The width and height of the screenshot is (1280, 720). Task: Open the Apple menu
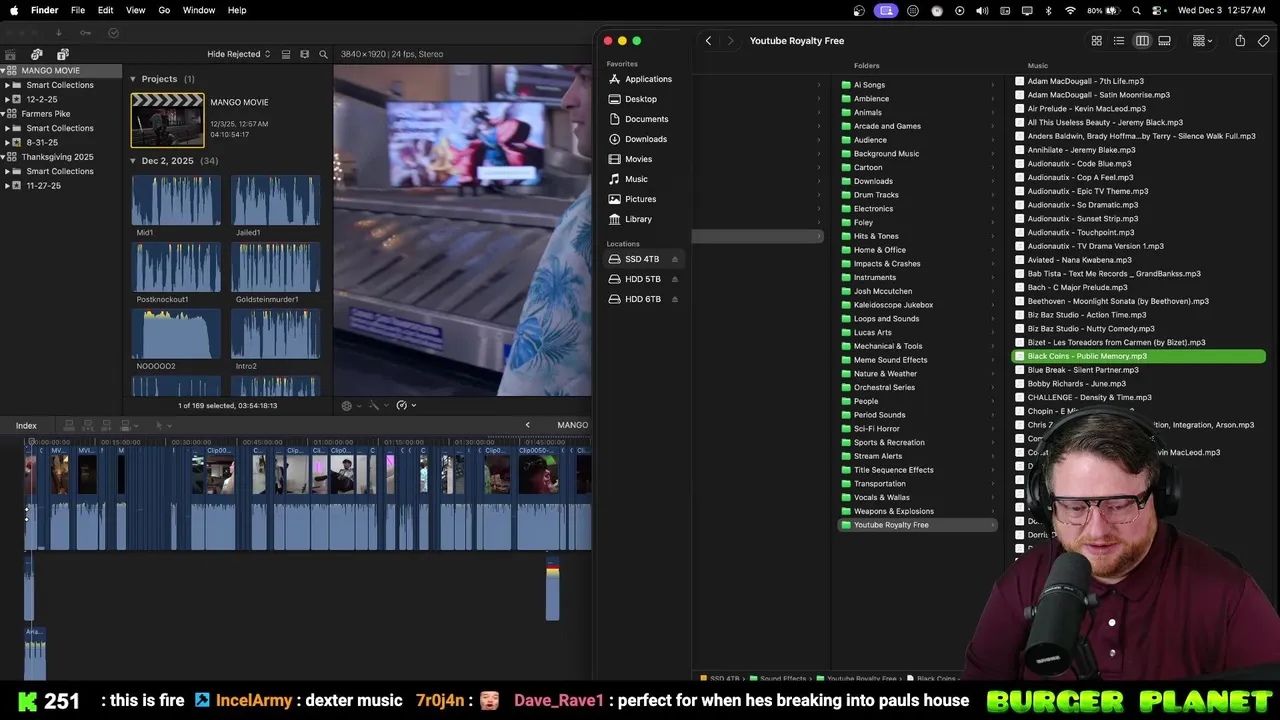click(13, 10)
